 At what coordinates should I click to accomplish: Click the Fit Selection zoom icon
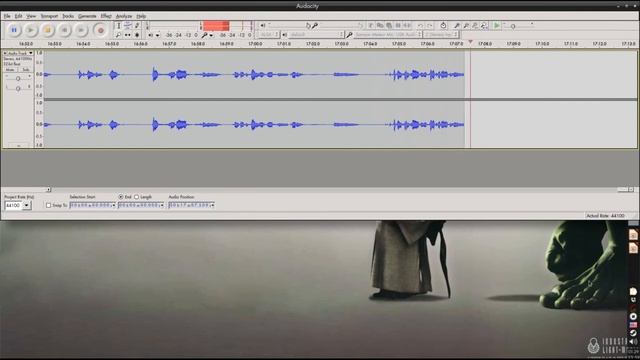(x=475, y=26)
